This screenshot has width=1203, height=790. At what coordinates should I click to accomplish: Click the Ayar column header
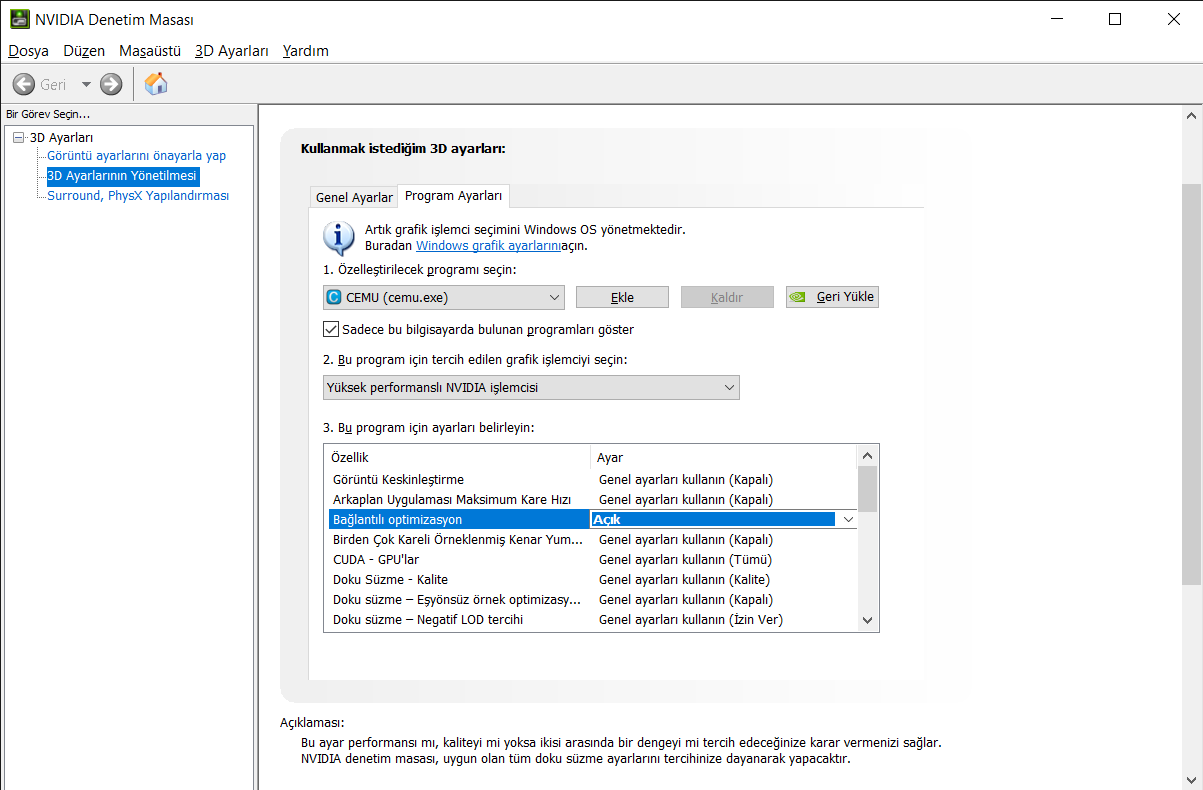(x=724, y=457)
